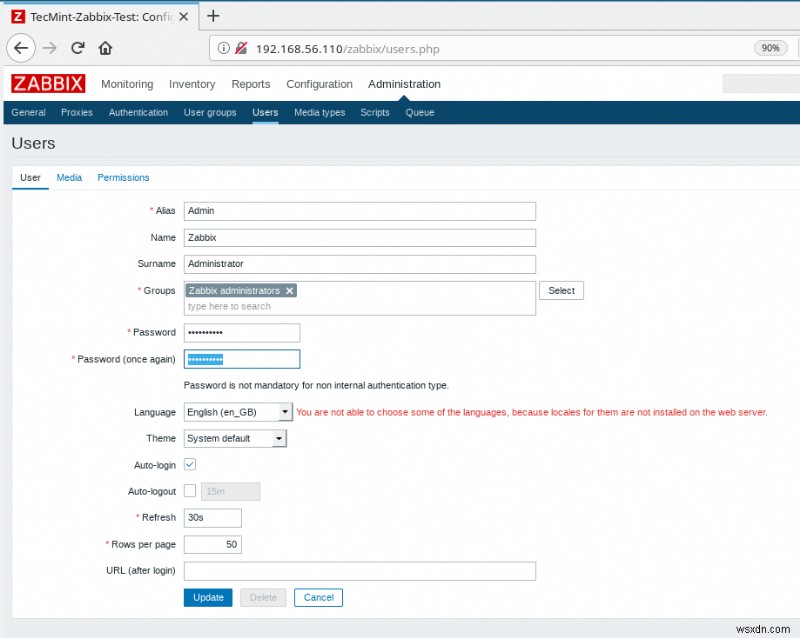Click the Password field
Image resolution: width=800 pixels, height=638 pixels.
(242, 332)
